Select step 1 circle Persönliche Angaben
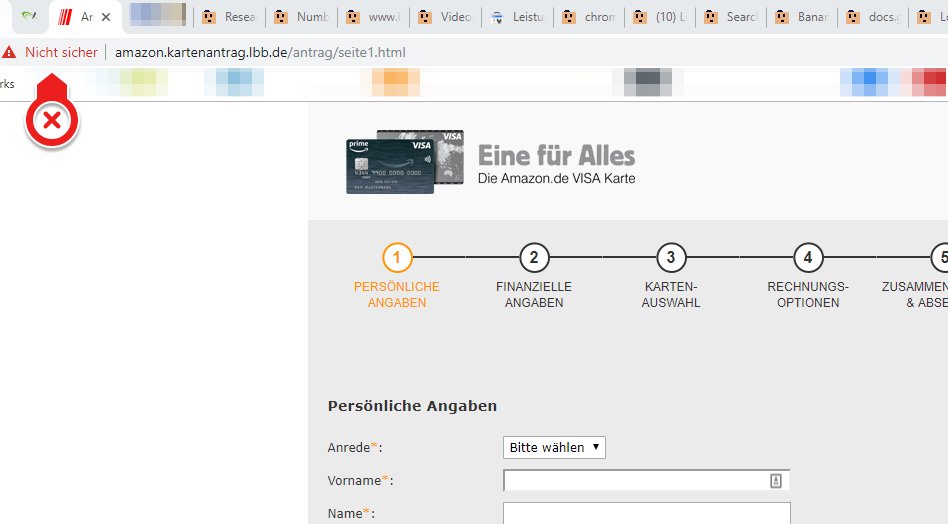 [397, 257]
